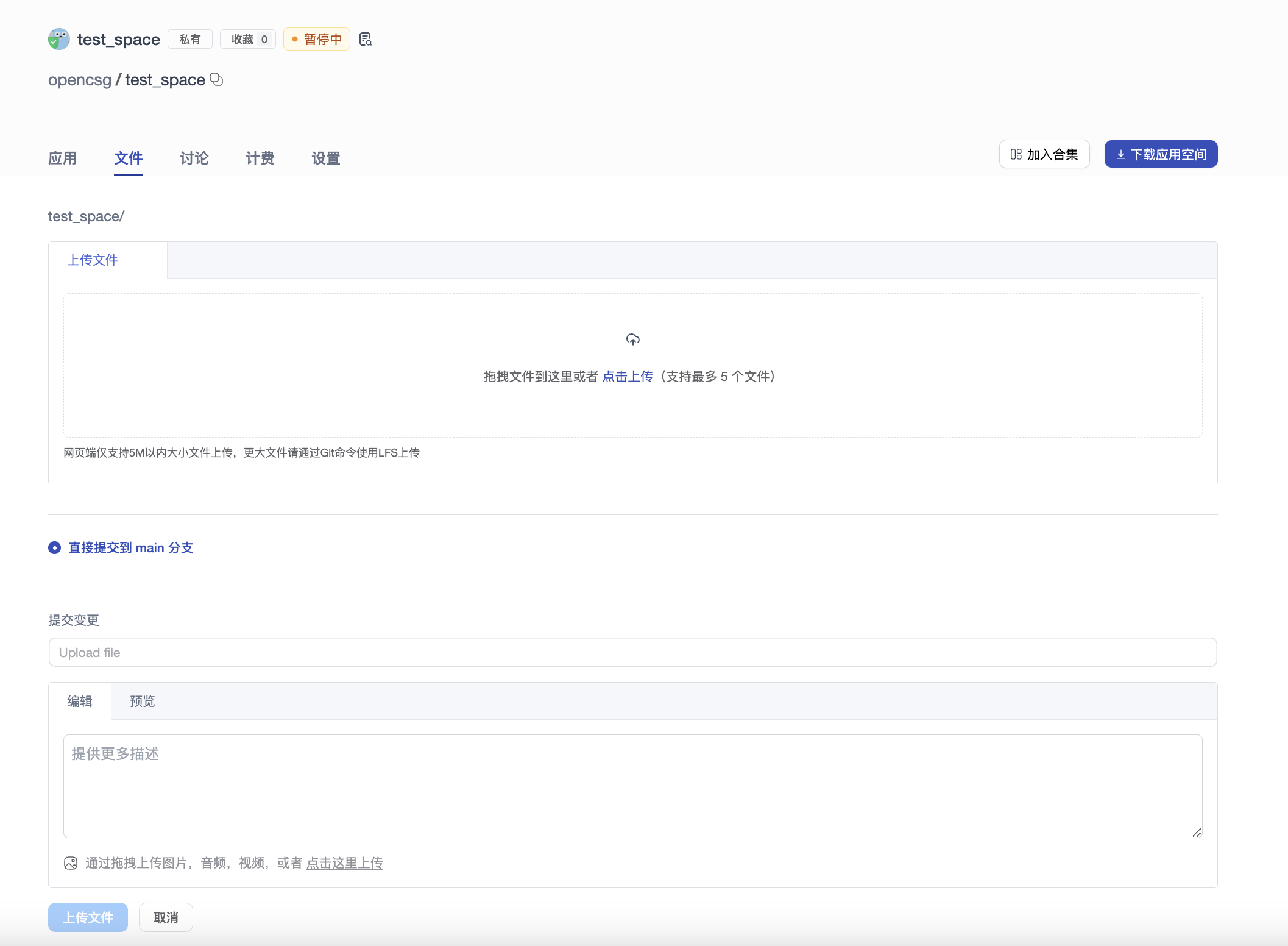
Task: Click the orange status dot in 暂停中 badge
Action: tap(296, 39)
